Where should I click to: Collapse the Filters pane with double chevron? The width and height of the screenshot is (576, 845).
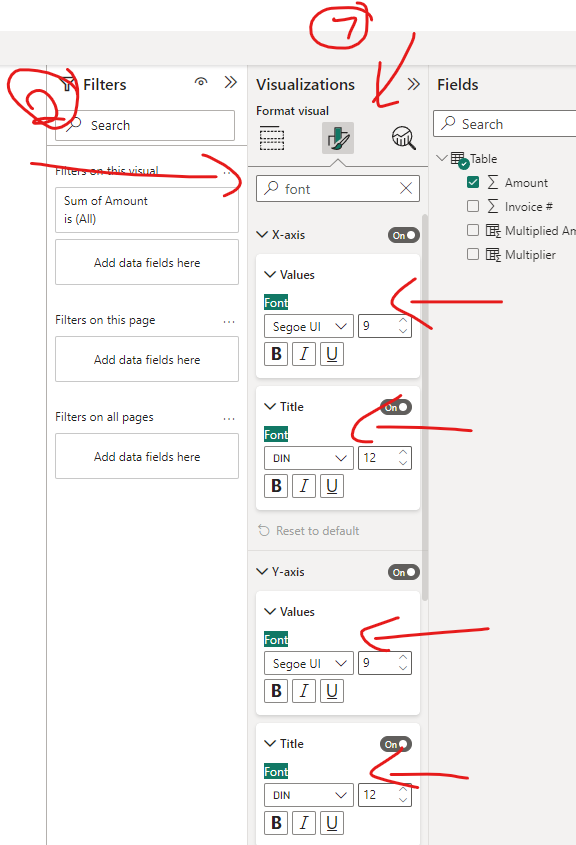click(x=231, y=82)
